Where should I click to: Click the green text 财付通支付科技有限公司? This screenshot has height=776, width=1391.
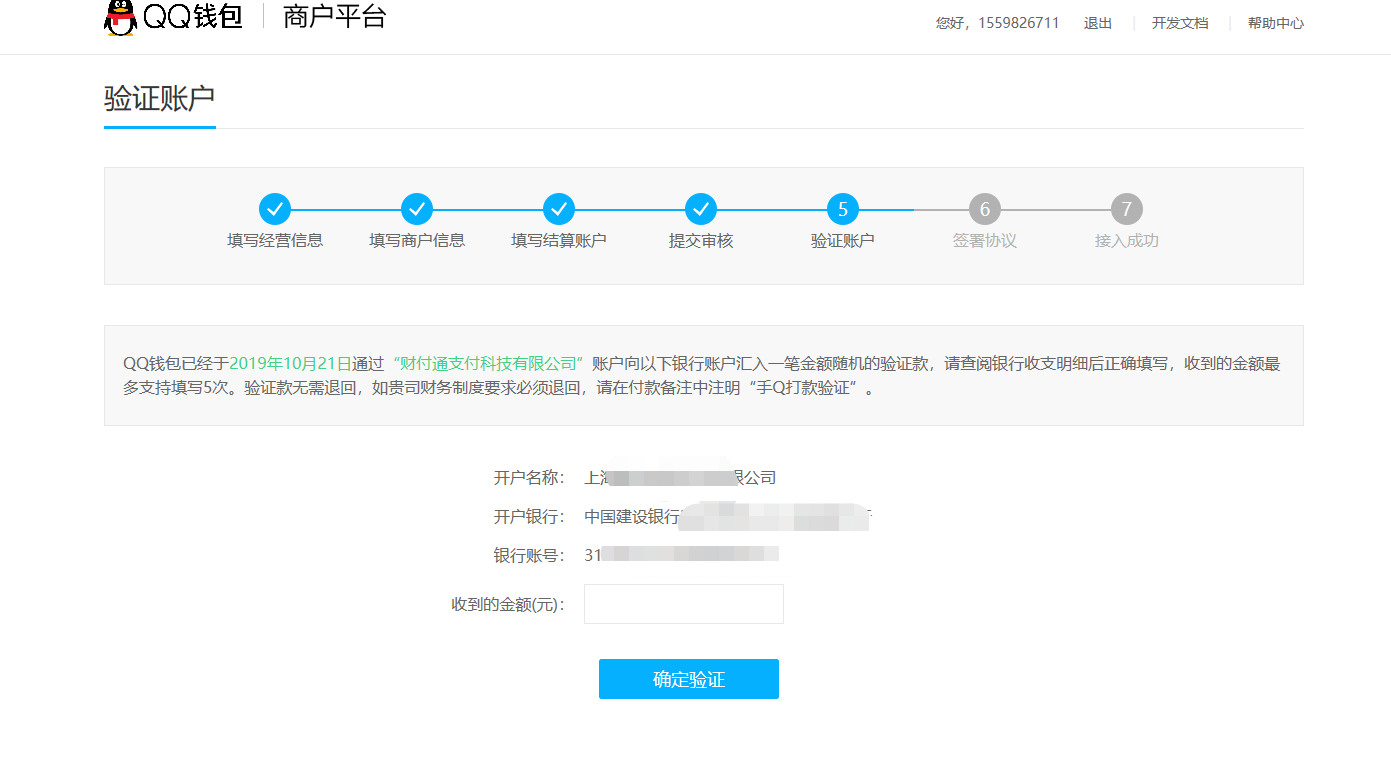(x=488, y=363)
